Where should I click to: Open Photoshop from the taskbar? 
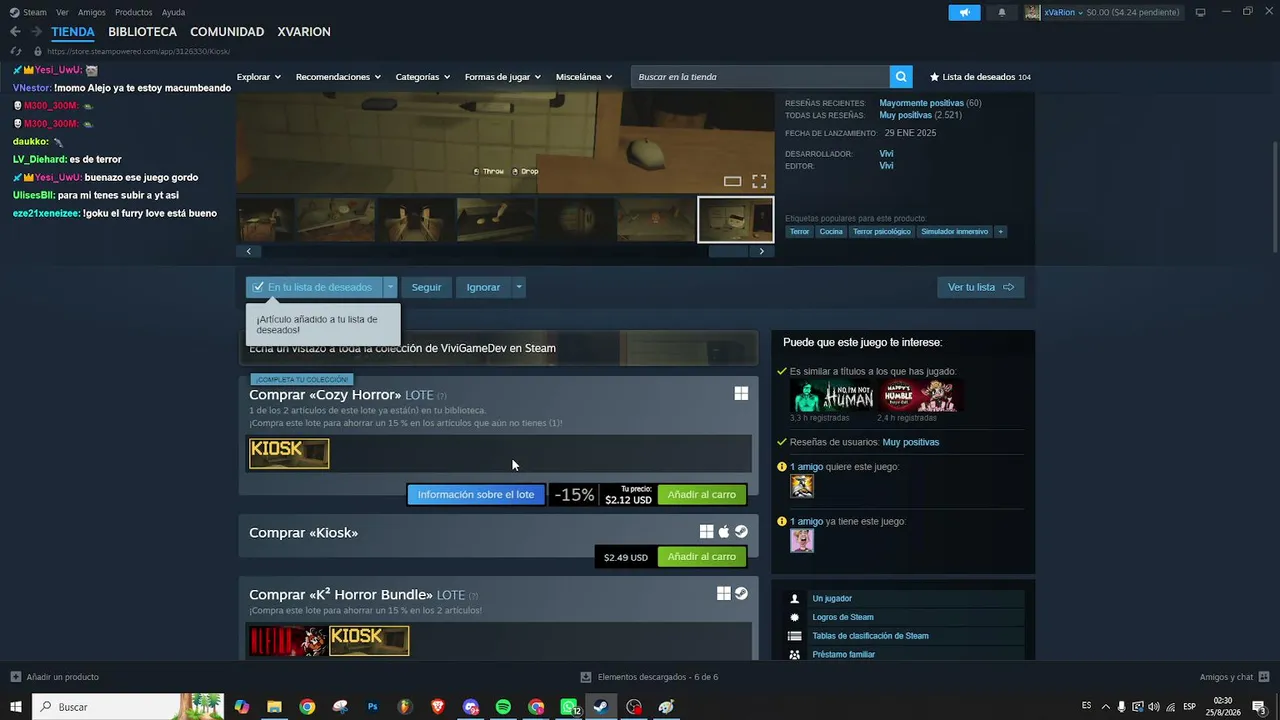[372, 707]
